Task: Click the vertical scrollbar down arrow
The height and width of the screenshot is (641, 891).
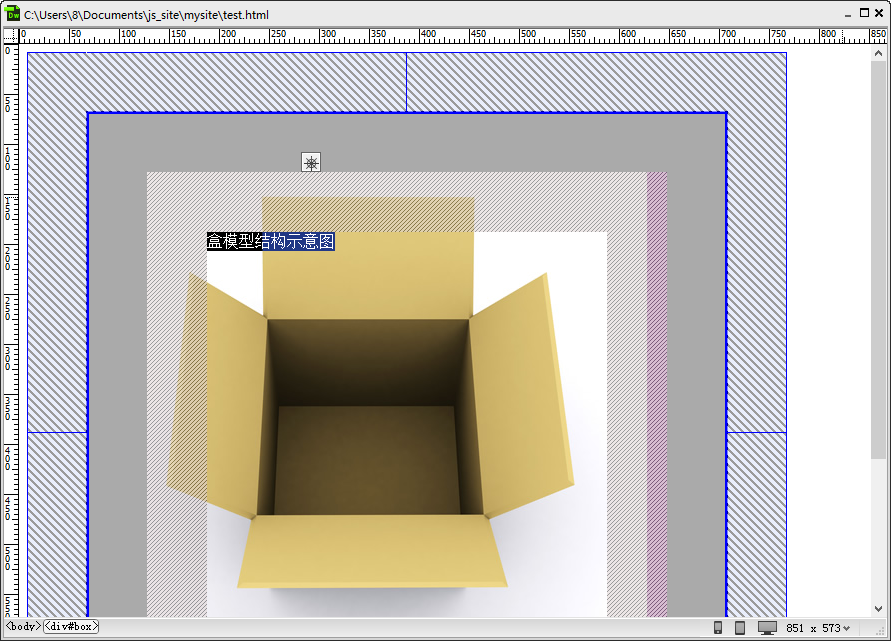Action: [x=878, y=609]
